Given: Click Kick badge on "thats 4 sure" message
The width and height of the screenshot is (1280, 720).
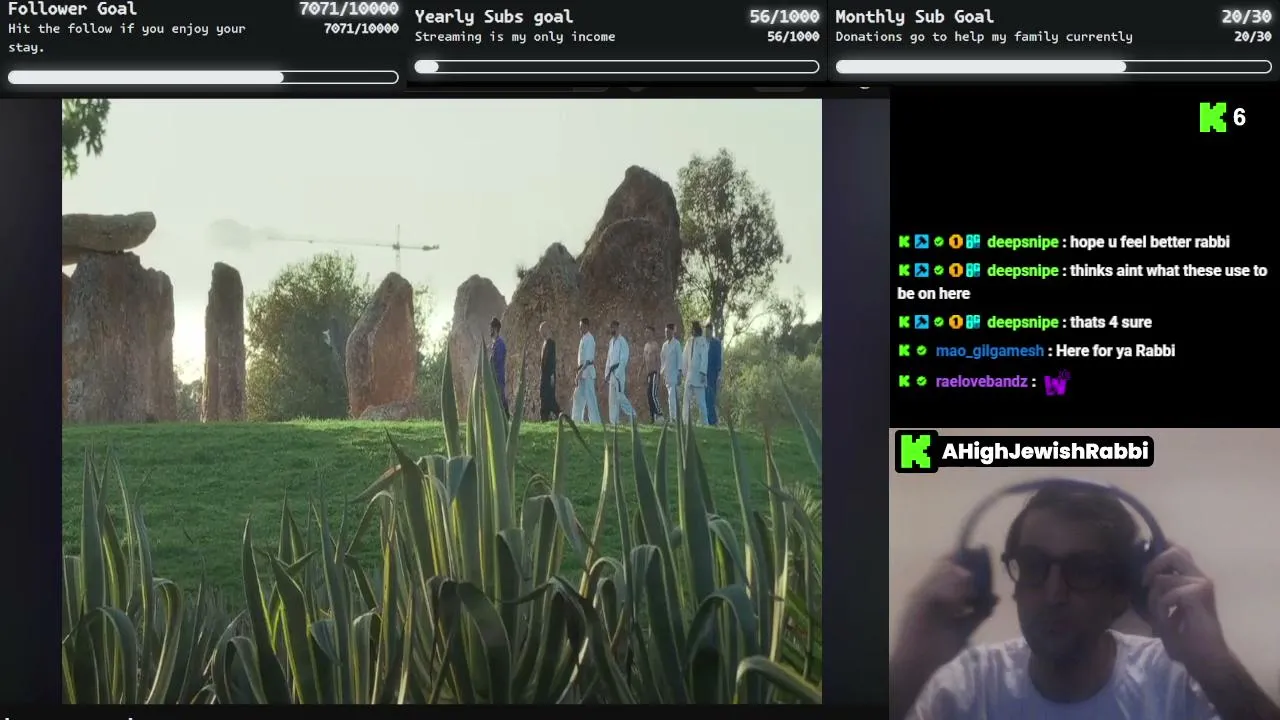Looking at the screenshot, I should tap(904, 322).
